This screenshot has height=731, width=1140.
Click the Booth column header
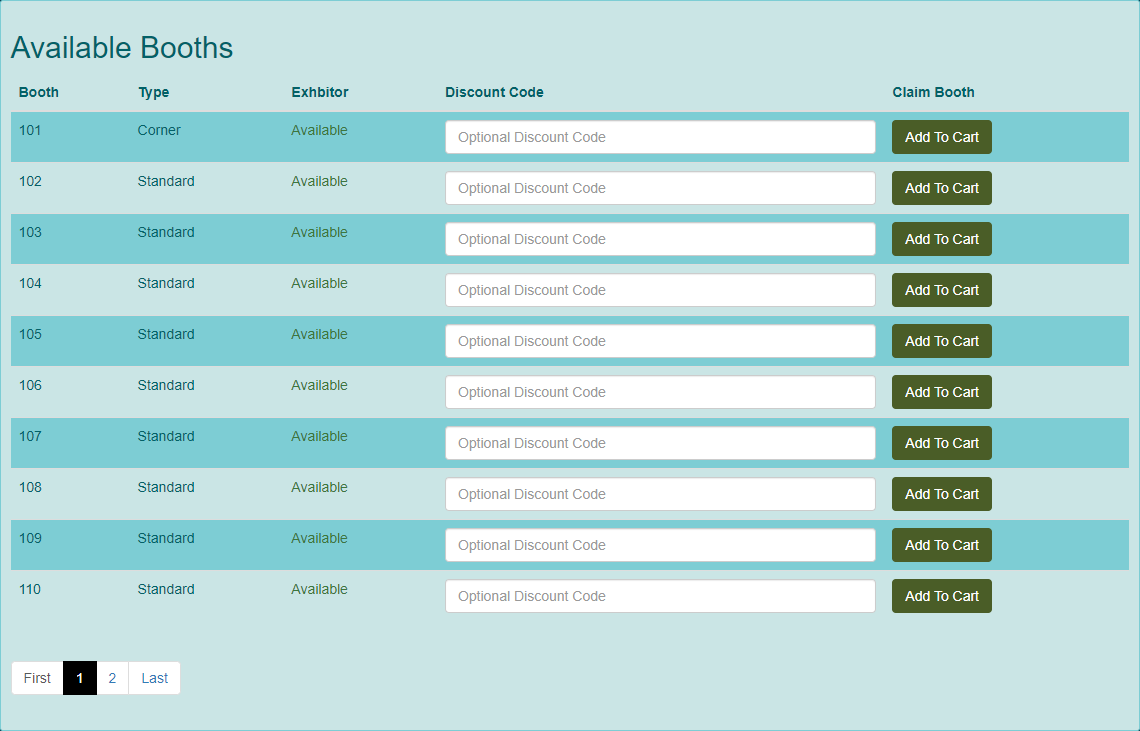click(x=39, y=92)
